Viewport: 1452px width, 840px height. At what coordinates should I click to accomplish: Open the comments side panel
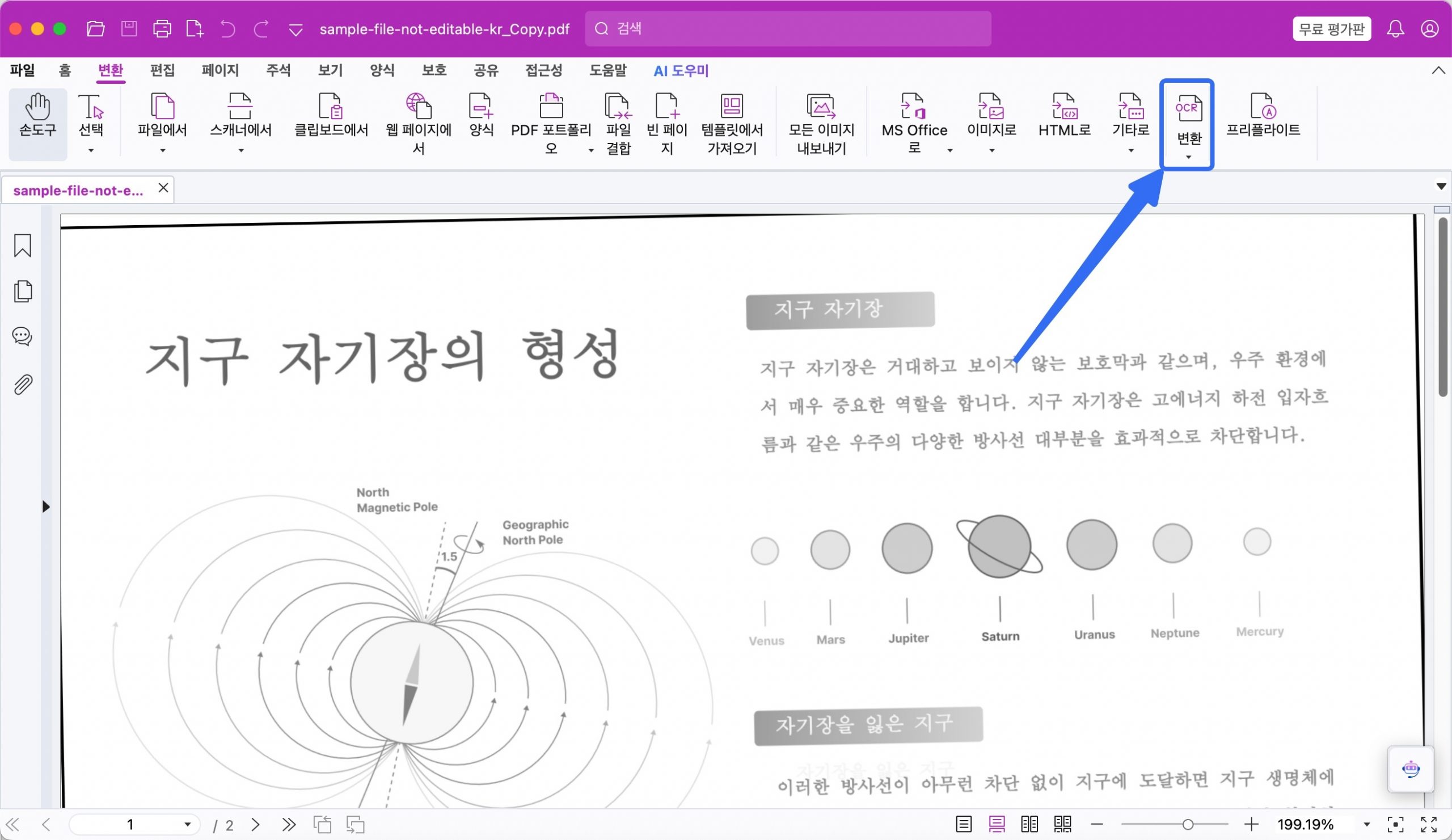(23, 336)
